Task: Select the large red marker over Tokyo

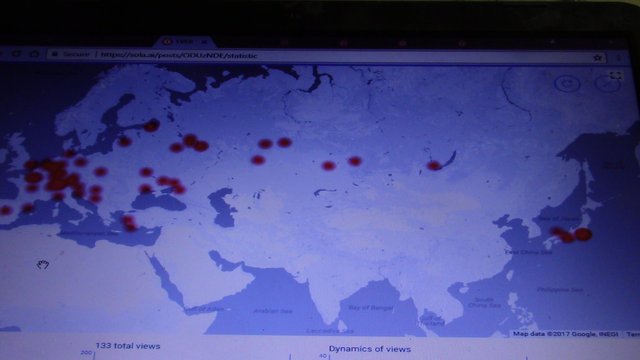Action: point(583,234)
